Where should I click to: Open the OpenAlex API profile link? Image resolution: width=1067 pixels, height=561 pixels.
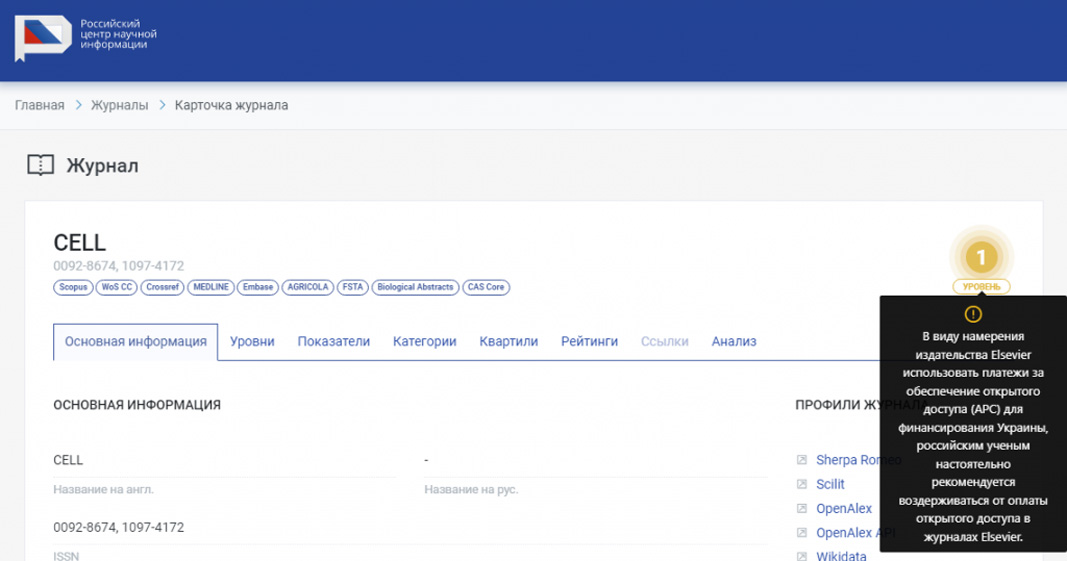pos(855,533)
